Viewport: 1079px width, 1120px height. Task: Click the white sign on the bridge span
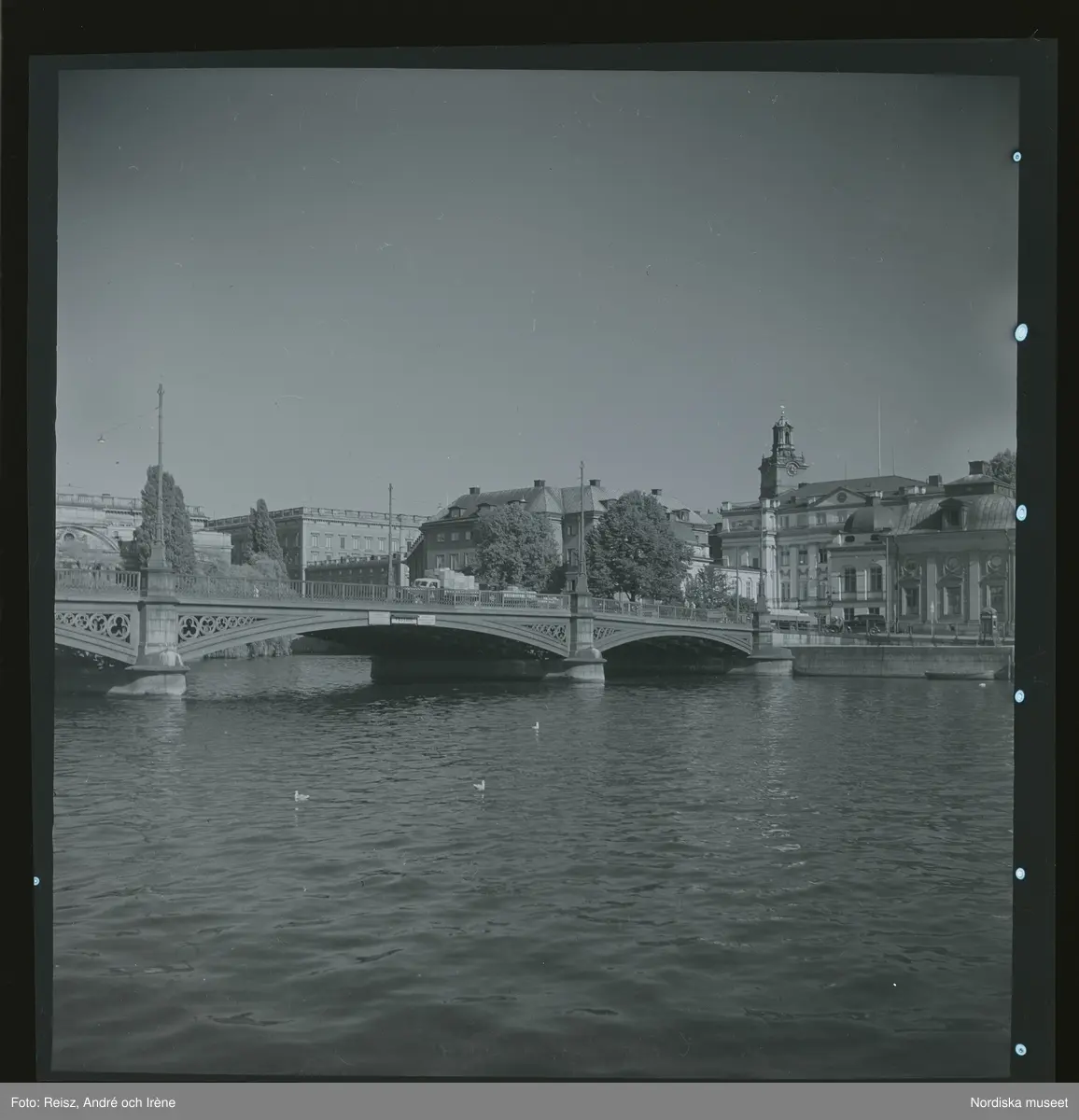coord(401,619)
